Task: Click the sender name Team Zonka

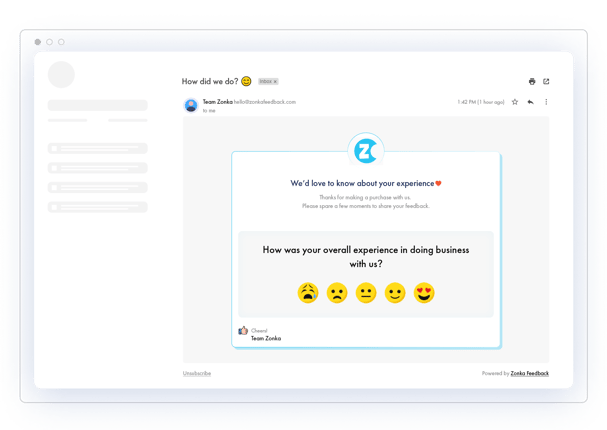Action: click(217, 102)
